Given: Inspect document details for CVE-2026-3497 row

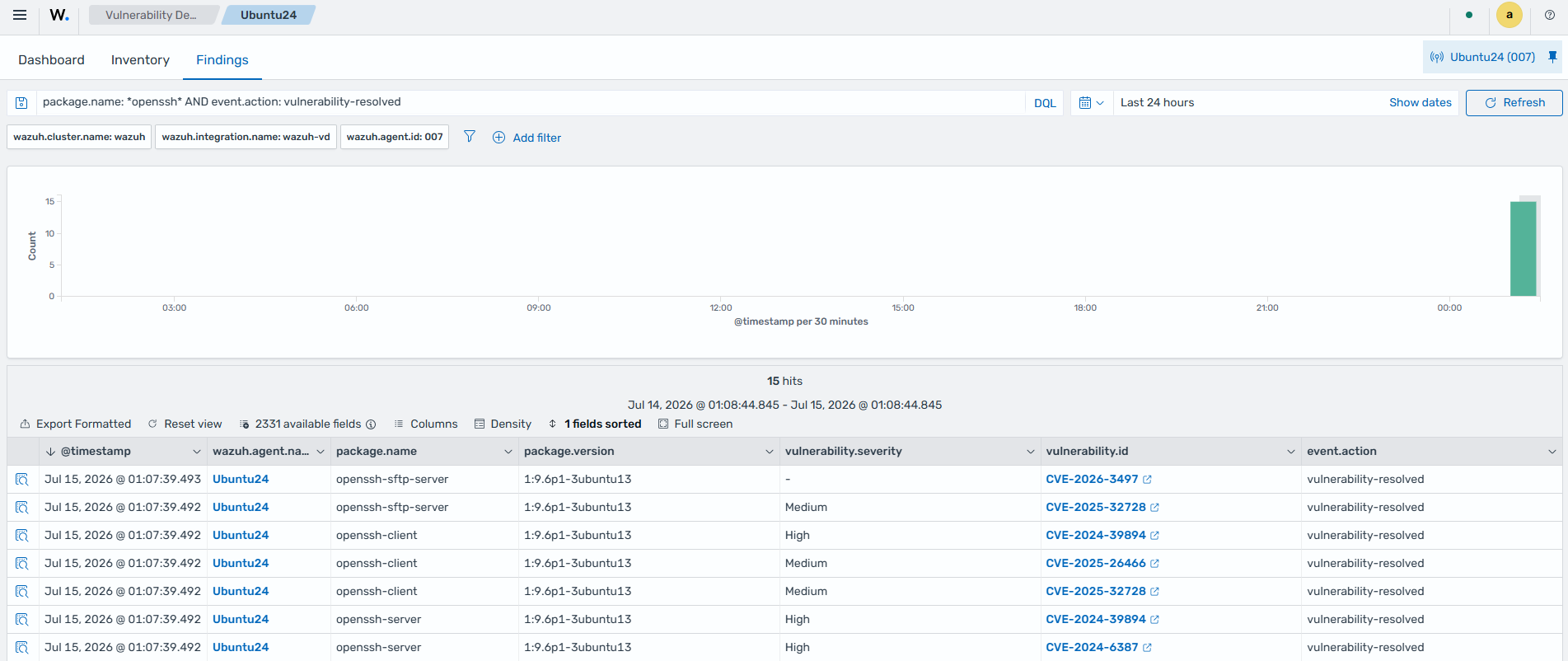Looking at the screenshot, I should [22, 480].
